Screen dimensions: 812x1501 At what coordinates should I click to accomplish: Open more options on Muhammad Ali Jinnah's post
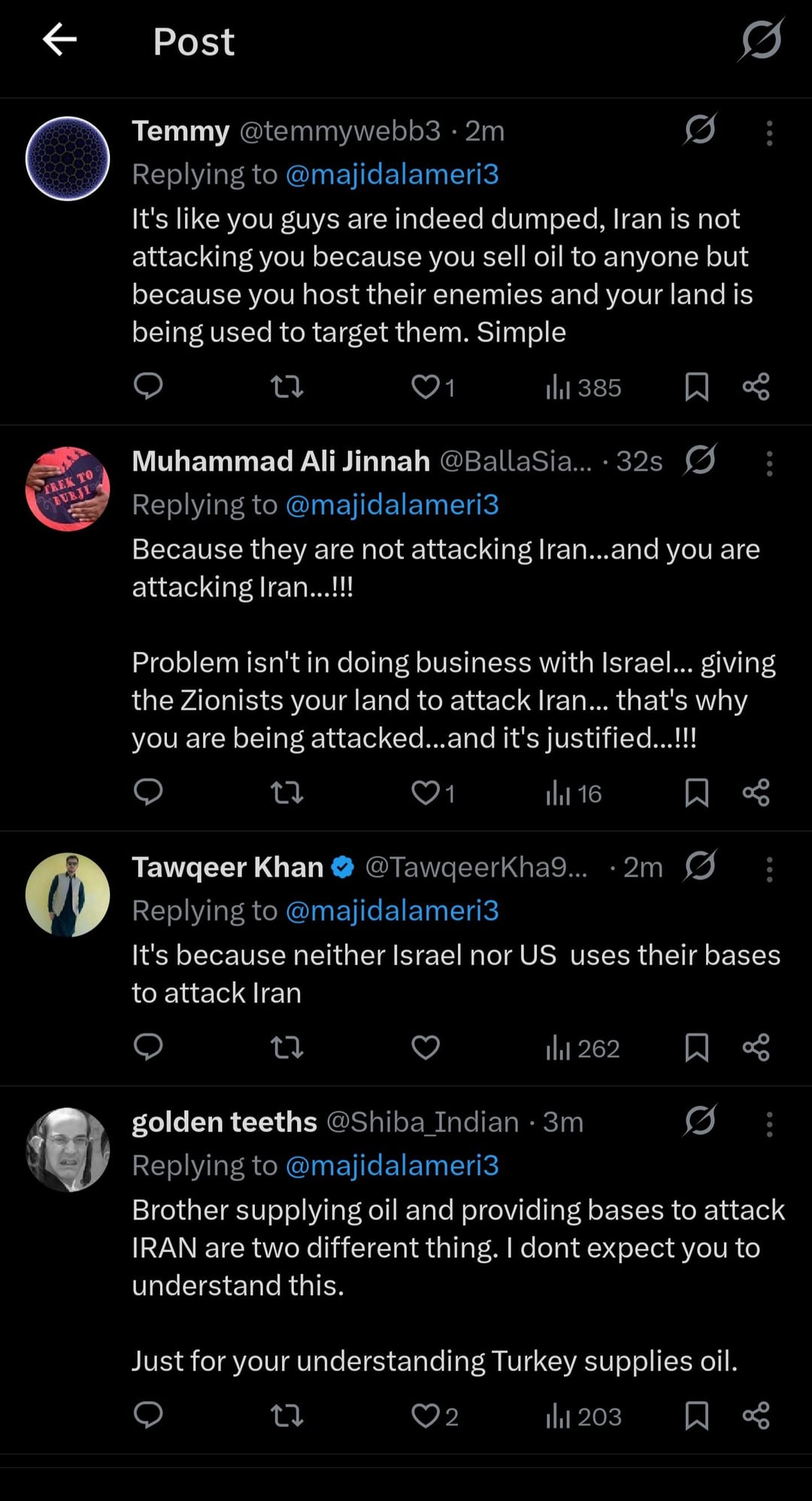pyautogui.click(x=769, y=463)
